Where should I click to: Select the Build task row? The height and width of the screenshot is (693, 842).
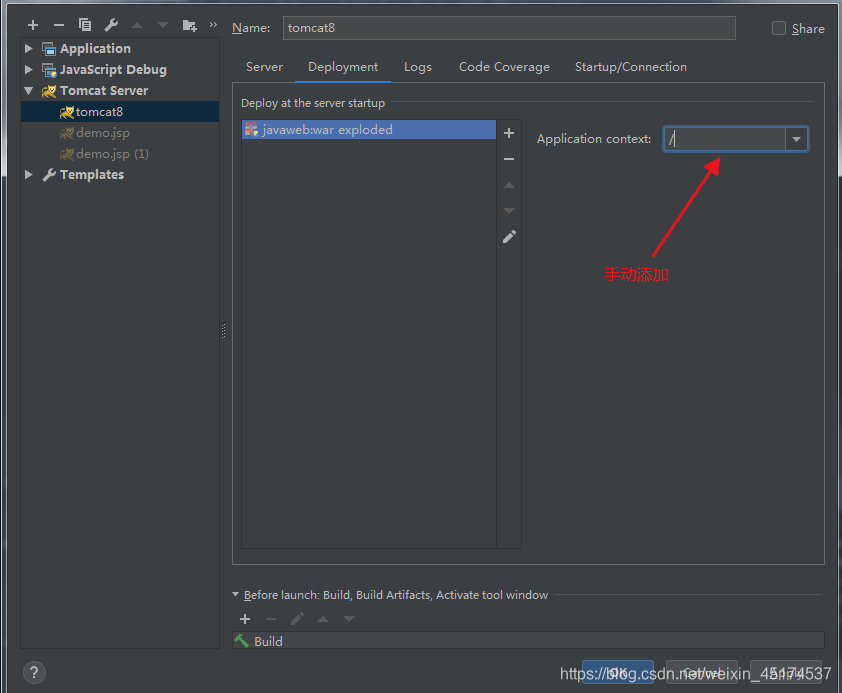click(528, 641)
